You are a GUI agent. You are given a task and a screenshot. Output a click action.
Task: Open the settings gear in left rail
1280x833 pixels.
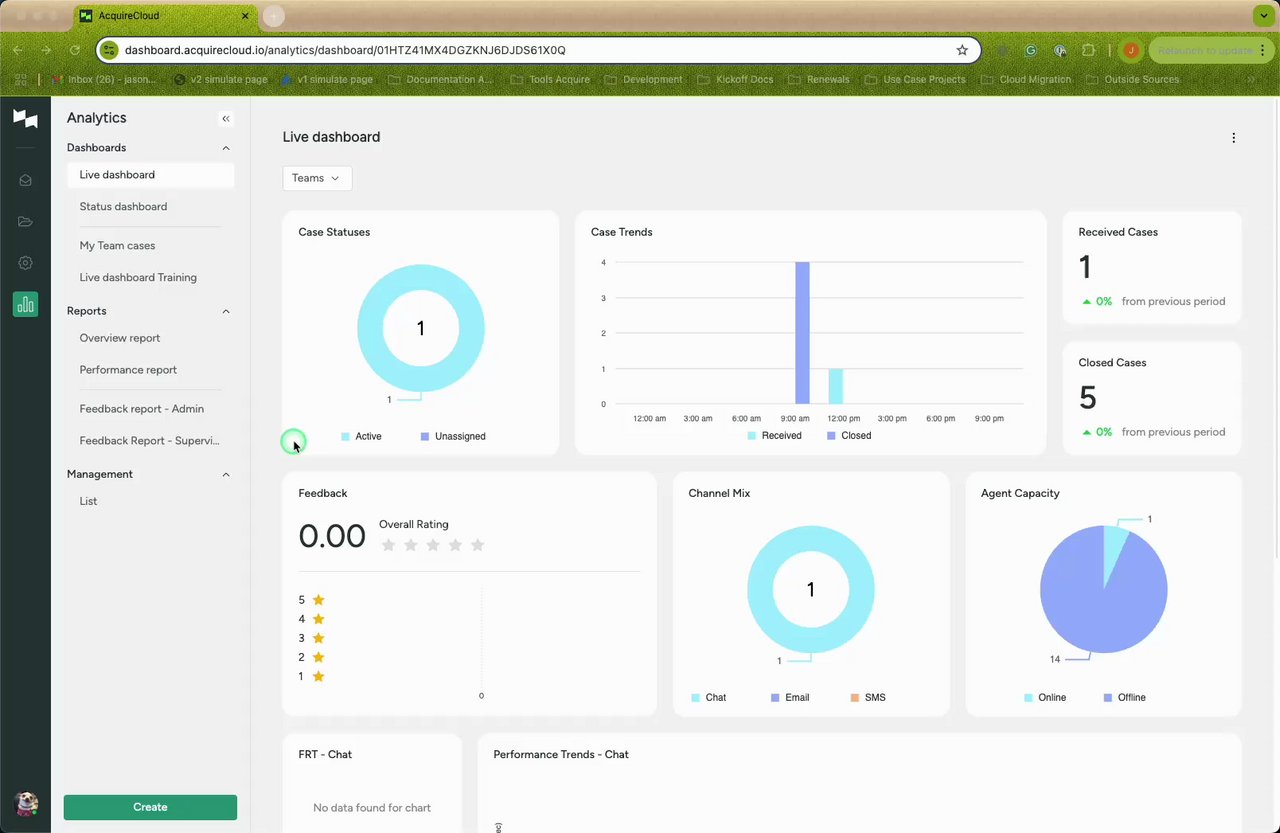[x=25, y=263]
